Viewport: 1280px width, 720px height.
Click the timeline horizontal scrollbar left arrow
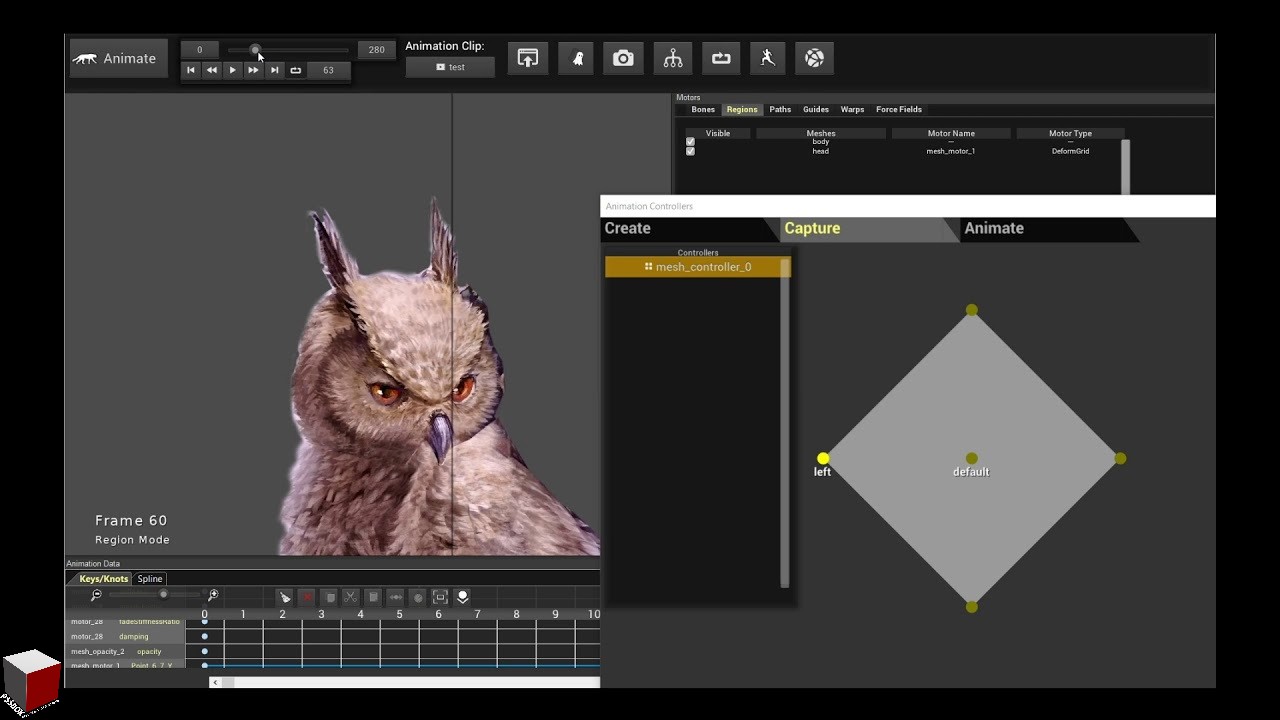[215, 682]
